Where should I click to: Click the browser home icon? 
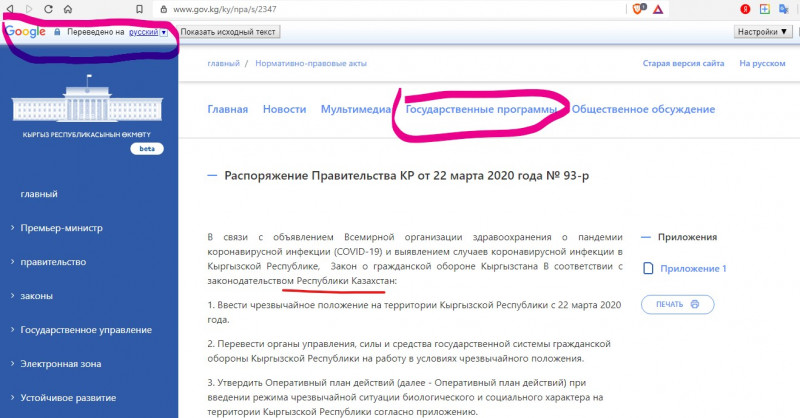pos(67,9)
